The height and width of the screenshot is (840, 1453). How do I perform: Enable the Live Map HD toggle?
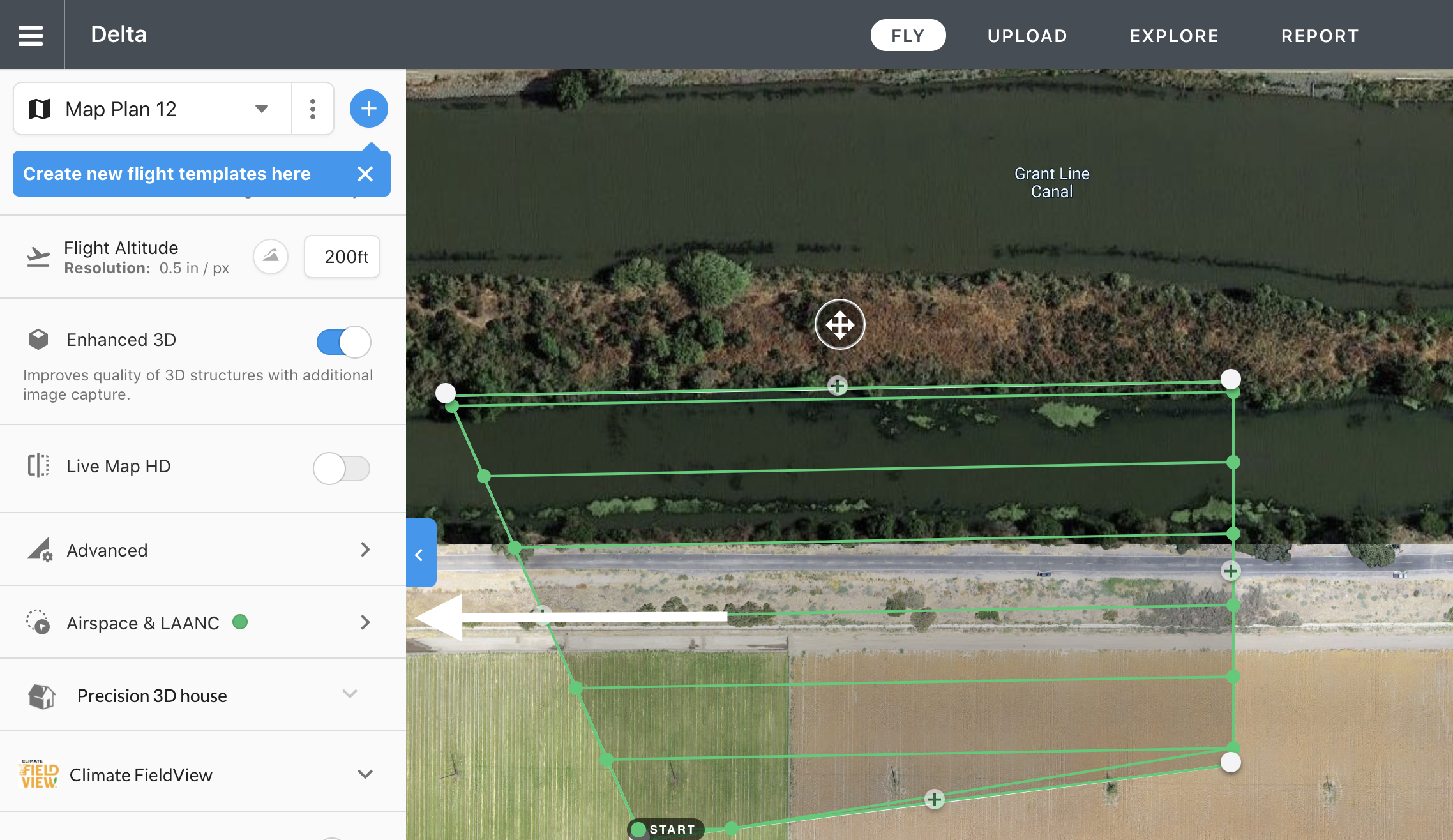pos(342,468)
